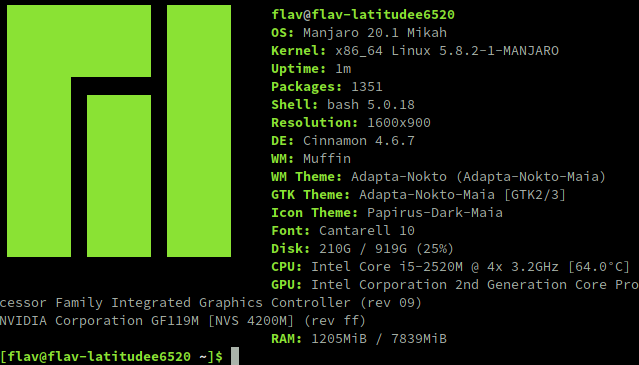Click the Resolution 1600x900 line

point(351,122)
